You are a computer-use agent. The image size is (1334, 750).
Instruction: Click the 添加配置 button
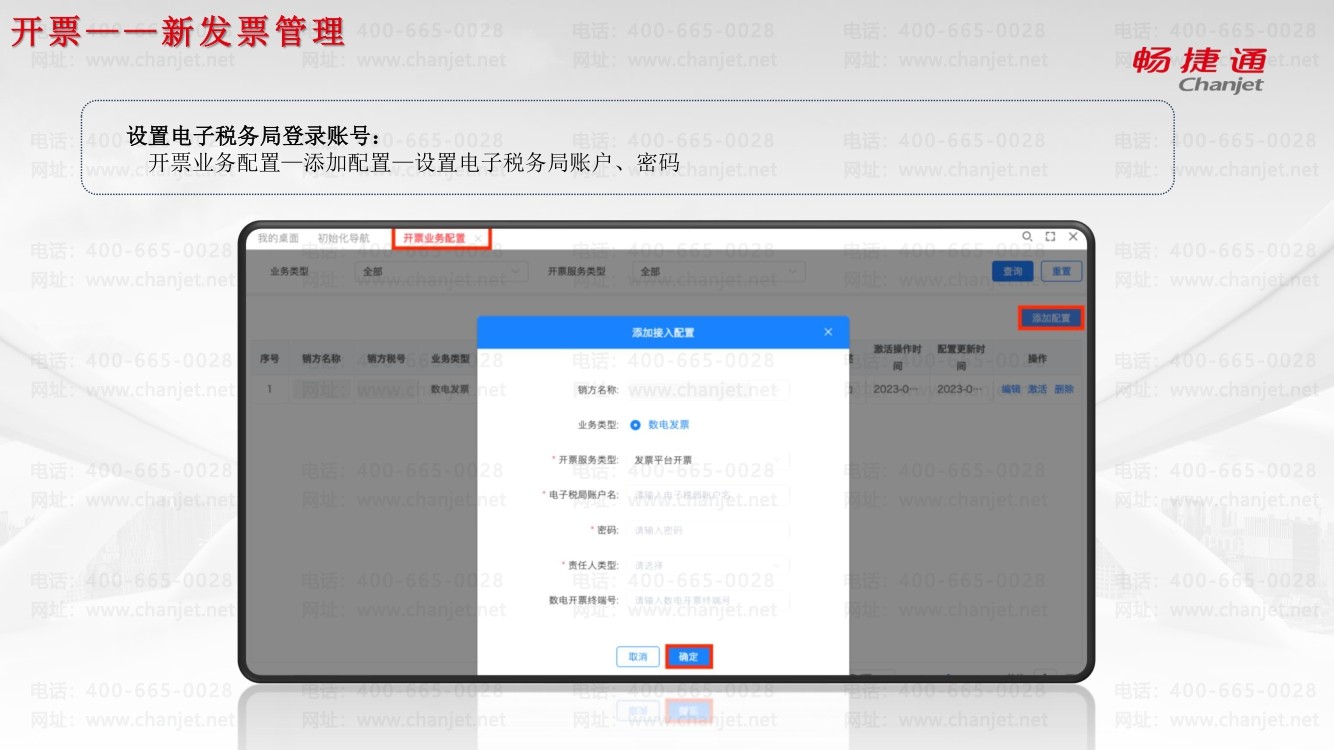point(1051,318)
